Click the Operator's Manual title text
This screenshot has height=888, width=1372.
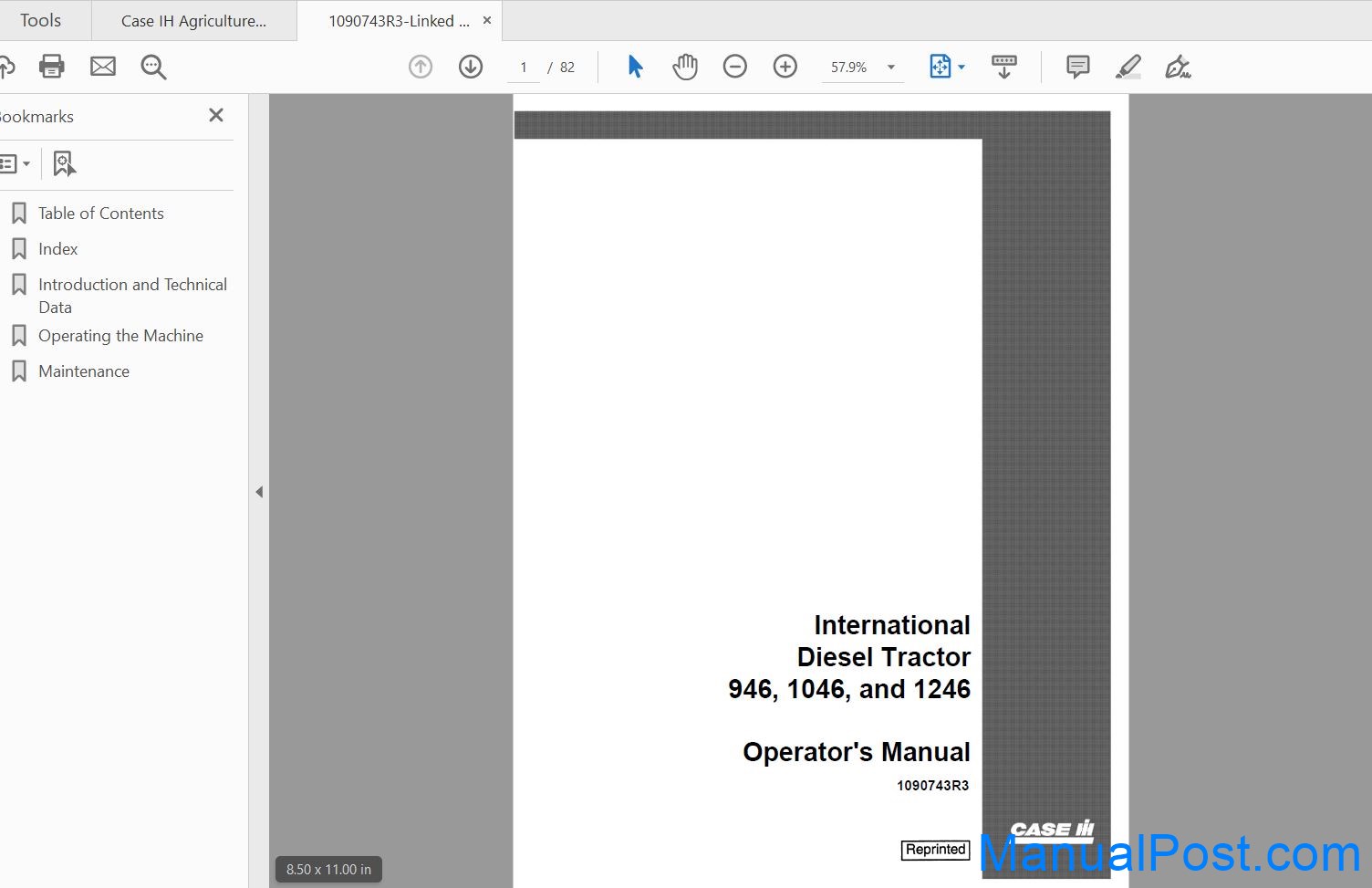pos(857,752)
